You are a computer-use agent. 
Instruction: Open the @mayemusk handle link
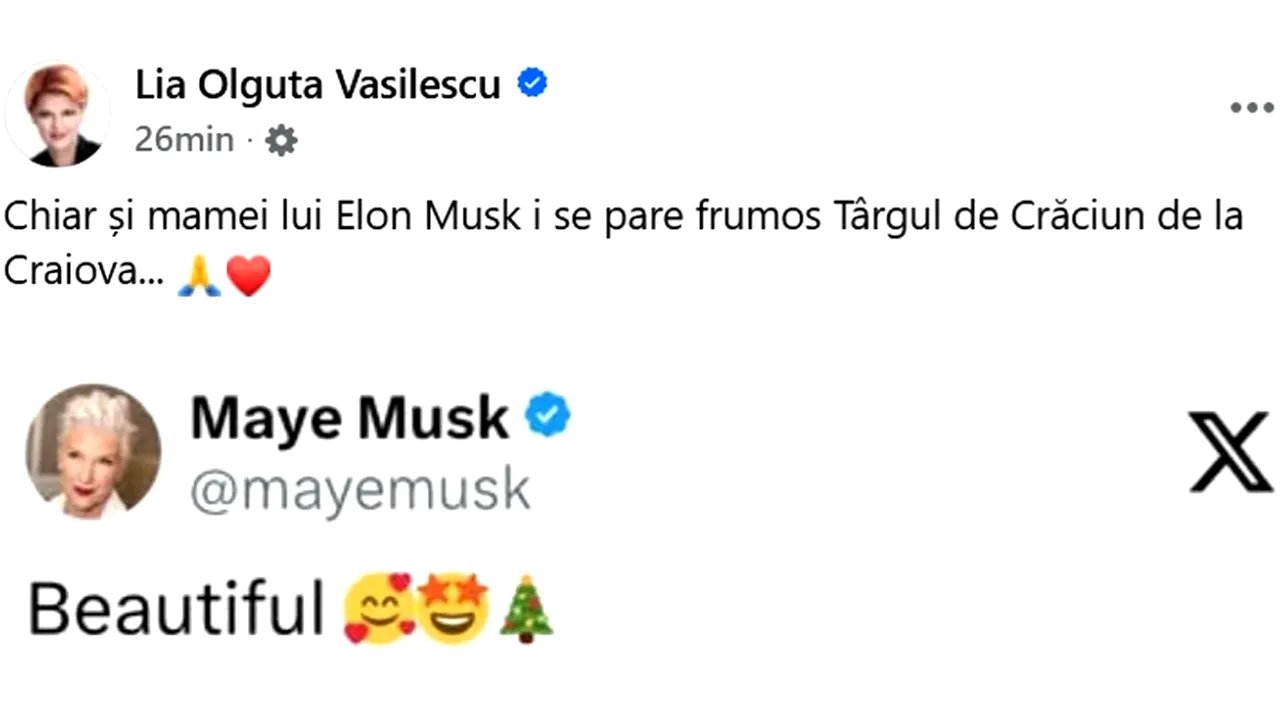pyautogui.click(x=360, y=489)
